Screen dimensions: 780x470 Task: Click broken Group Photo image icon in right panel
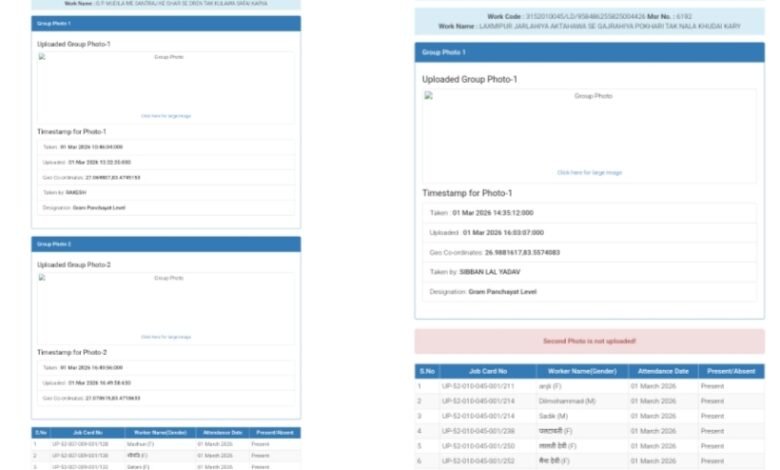pyautogui.click(x=428, y=97)
